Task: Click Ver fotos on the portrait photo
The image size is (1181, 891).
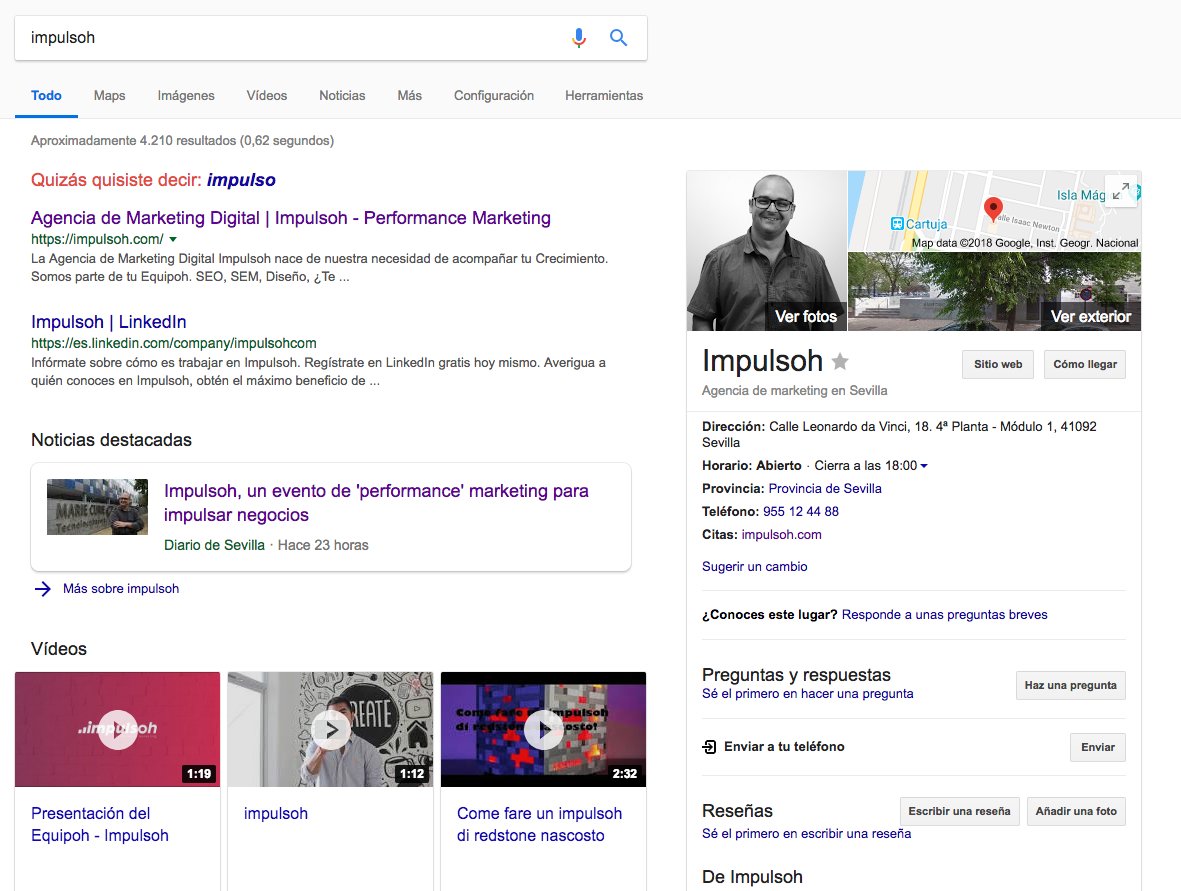Action: pos(806,316)
